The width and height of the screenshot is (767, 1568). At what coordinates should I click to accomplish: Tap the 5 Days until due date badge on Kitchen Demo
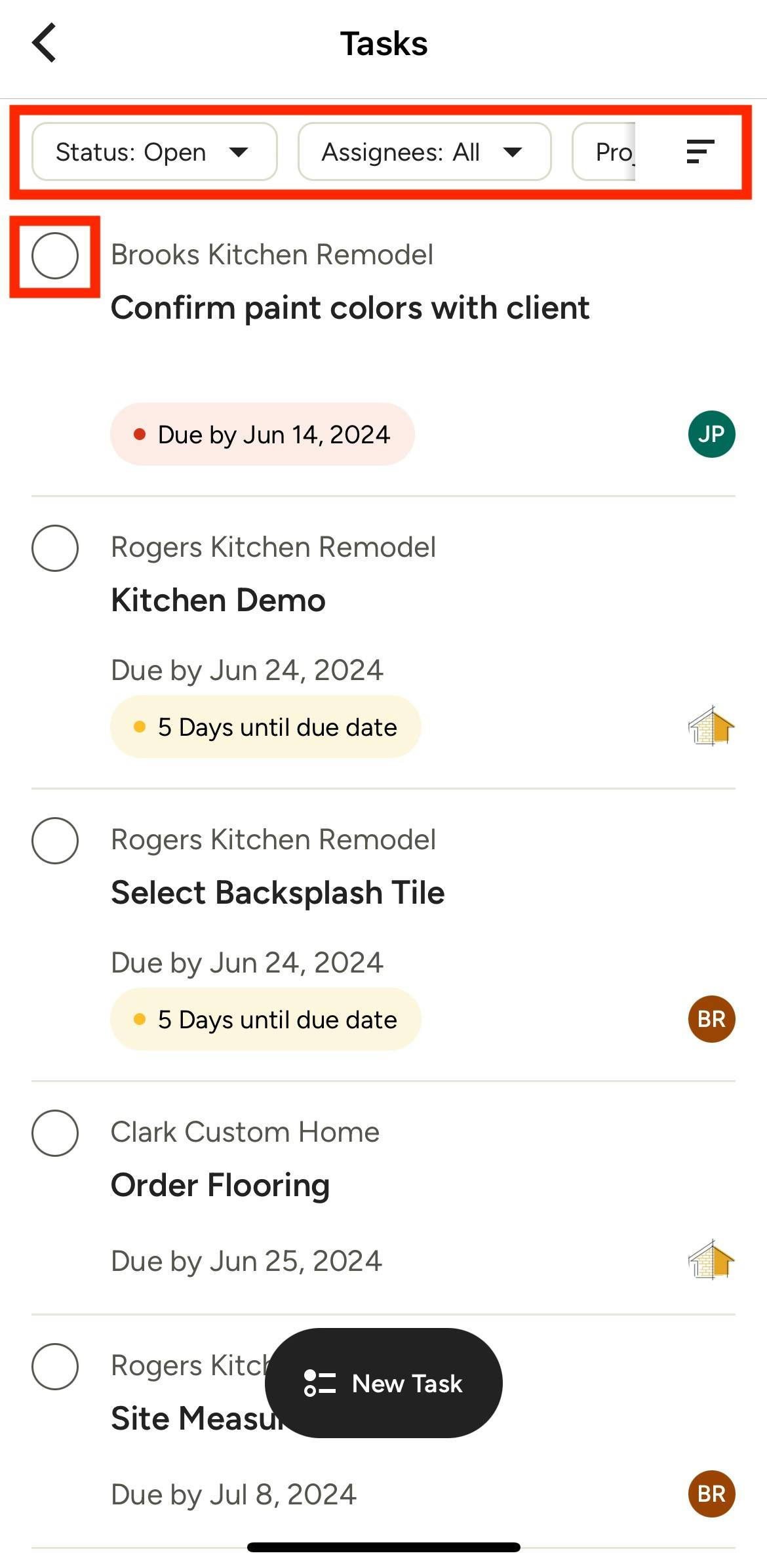pos(265,727)
